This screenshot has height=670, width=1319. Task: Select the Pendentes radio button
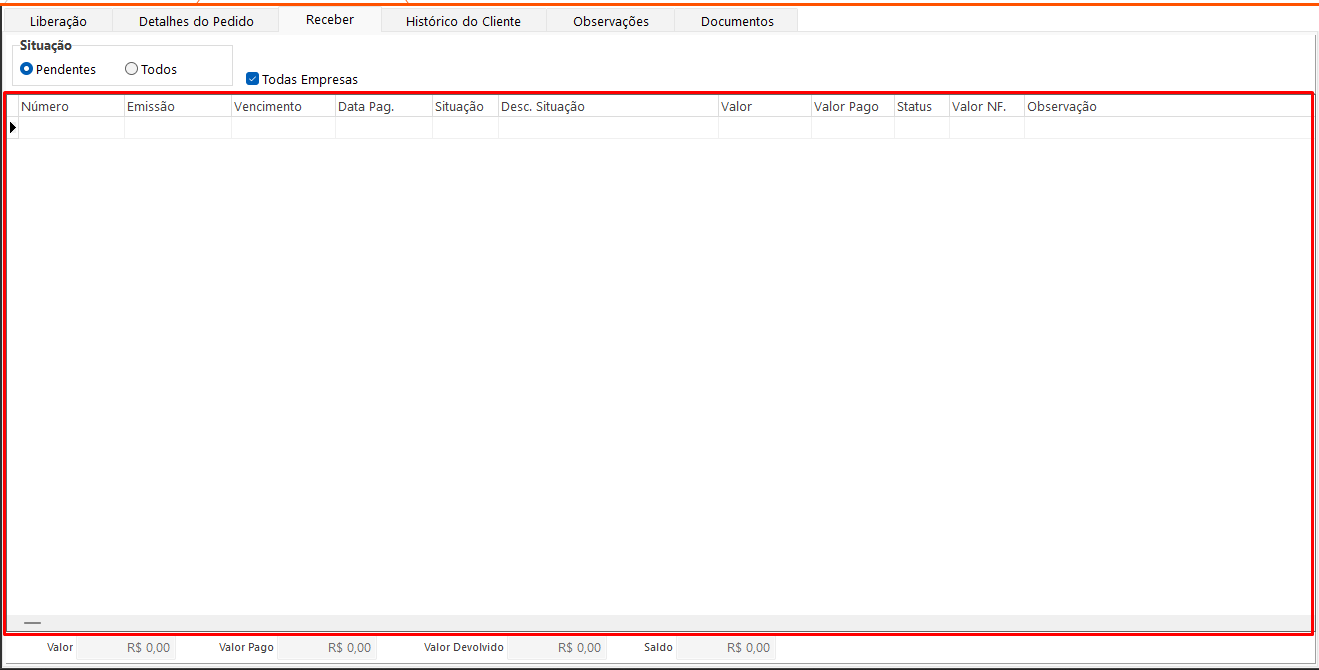[x=27, y=69]
